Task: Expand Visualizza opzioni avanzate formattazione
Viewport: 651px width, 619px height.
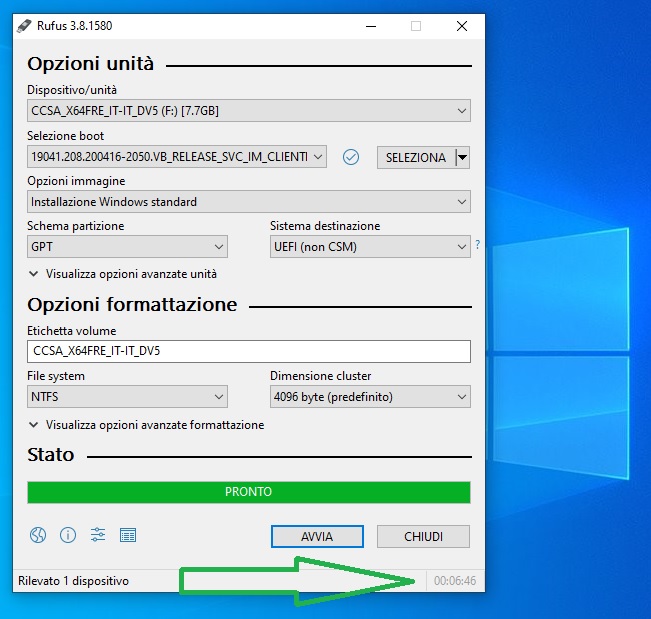Action: point(147,425)
